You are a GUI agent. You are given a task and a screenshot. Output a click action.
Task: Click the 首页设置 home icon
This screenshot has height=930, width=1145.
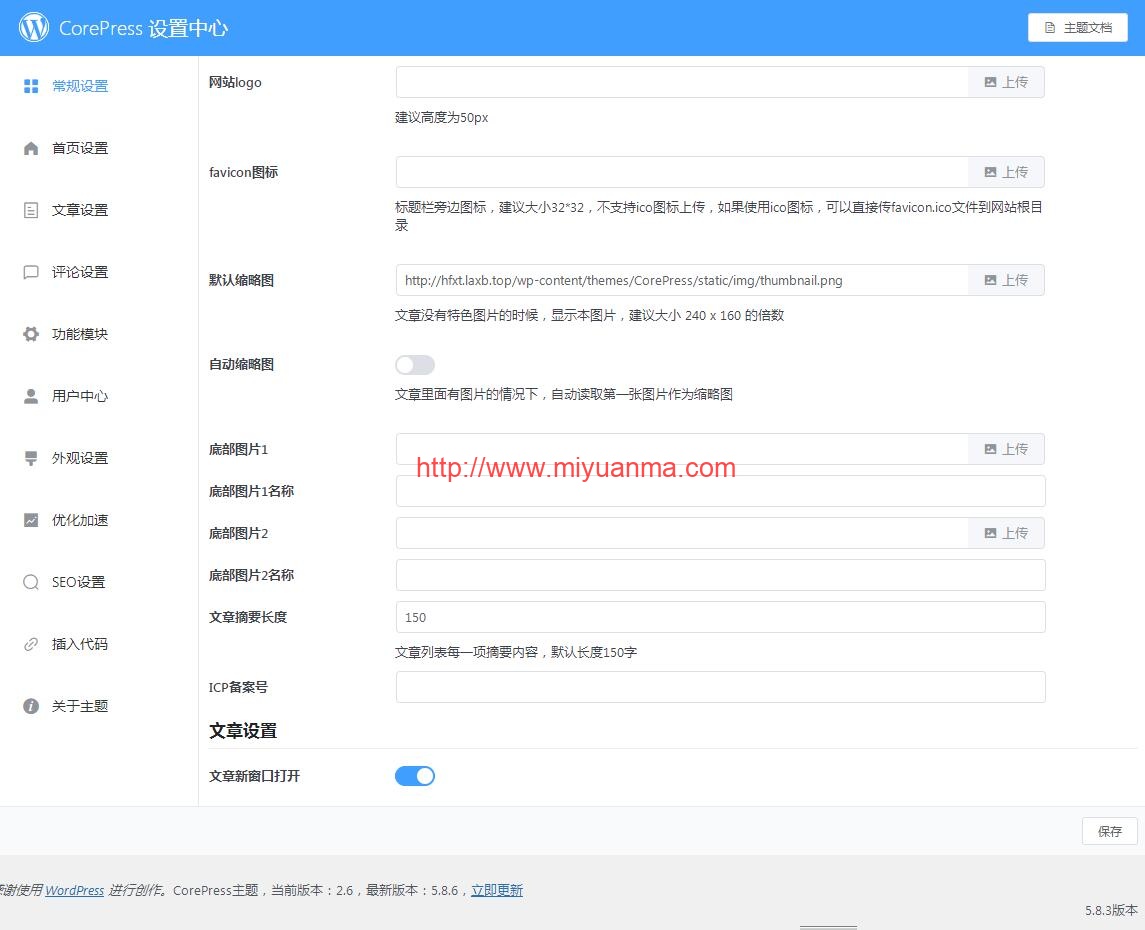(x=31, y=148)
